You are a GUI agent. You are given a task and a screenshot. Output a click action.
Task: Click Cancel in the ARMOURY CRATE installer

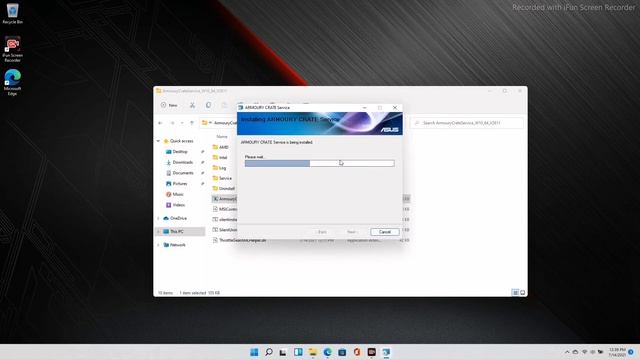pos(385,232)
